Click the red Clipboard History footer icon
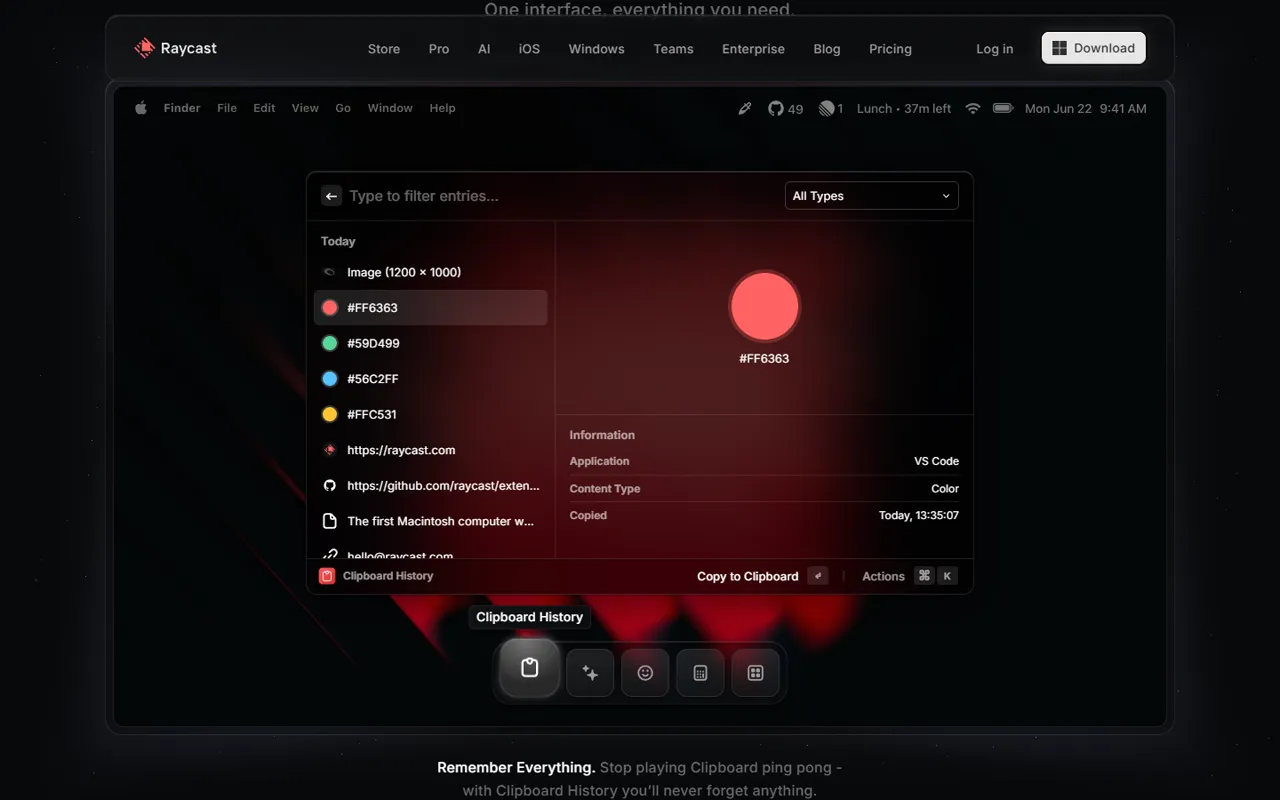Viewport: 1280px width, 800px height. 327,576
